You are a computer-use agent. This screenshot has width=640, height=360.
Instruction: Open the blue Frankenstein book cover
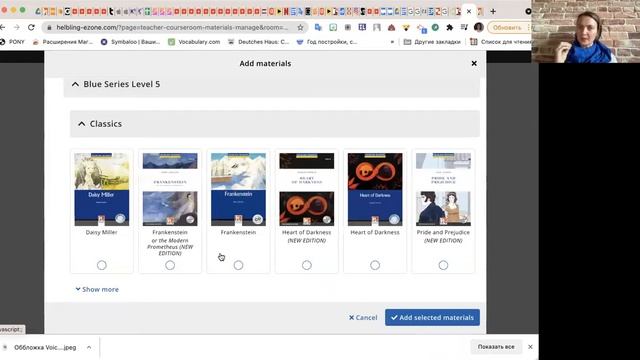238,189
